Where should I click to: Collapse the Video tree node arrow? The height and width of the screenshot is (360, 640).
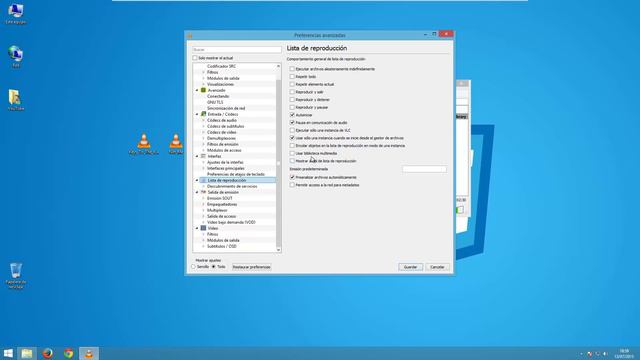[197, 228]
